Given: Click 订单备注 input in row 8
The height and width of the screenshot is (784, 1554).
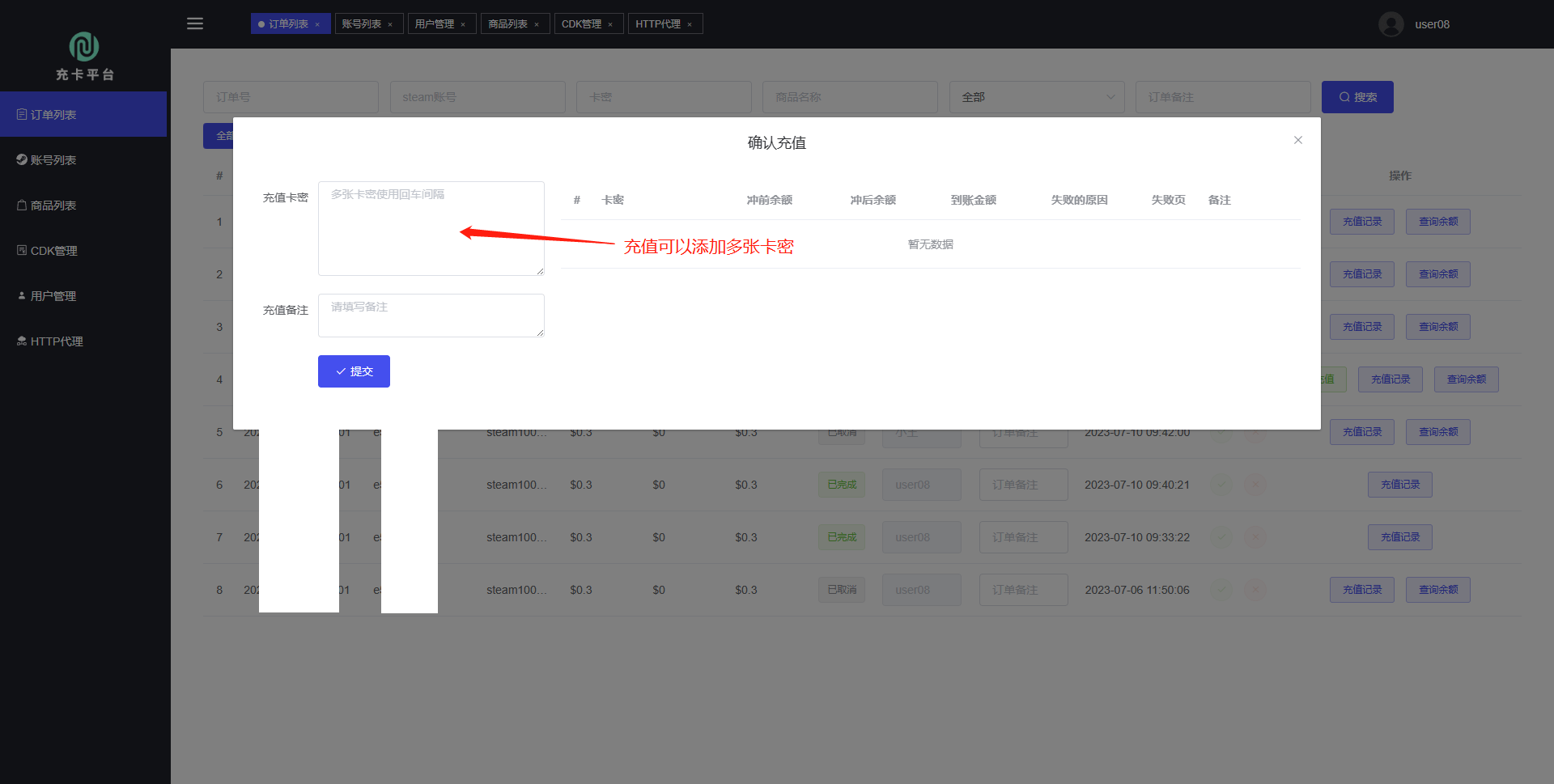Looking at the screenshot, I should [x=1024, y=590].
